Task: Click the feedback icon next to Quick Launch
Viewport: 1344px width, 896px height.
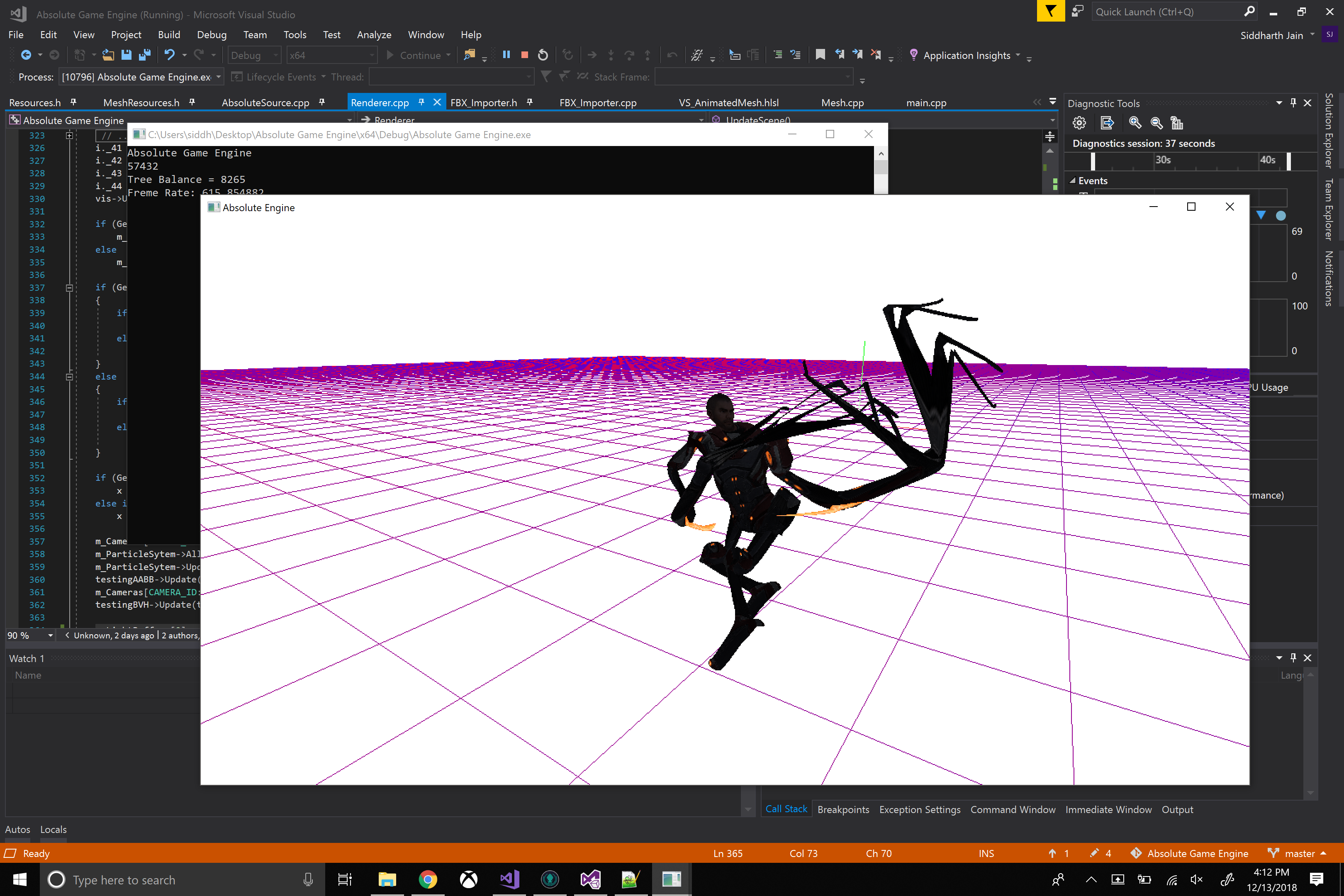Action: (1078, 12)
